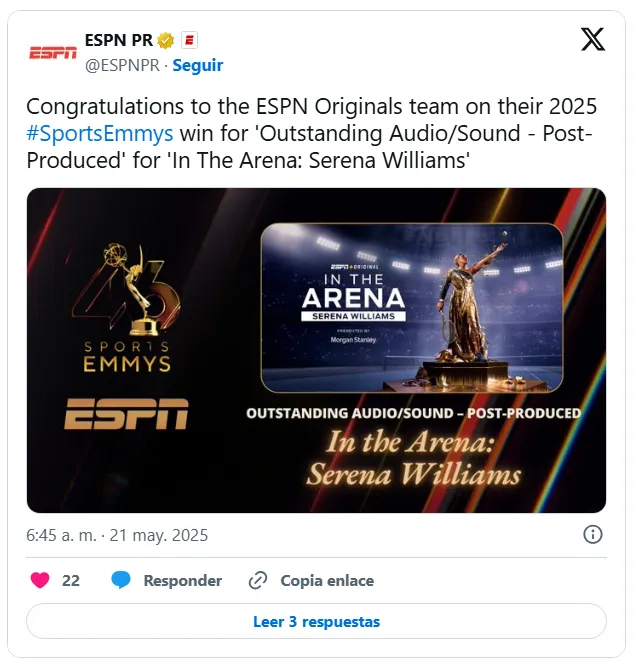Follow the account via Seguir
The image size is (639, 665).
(198, 65)
